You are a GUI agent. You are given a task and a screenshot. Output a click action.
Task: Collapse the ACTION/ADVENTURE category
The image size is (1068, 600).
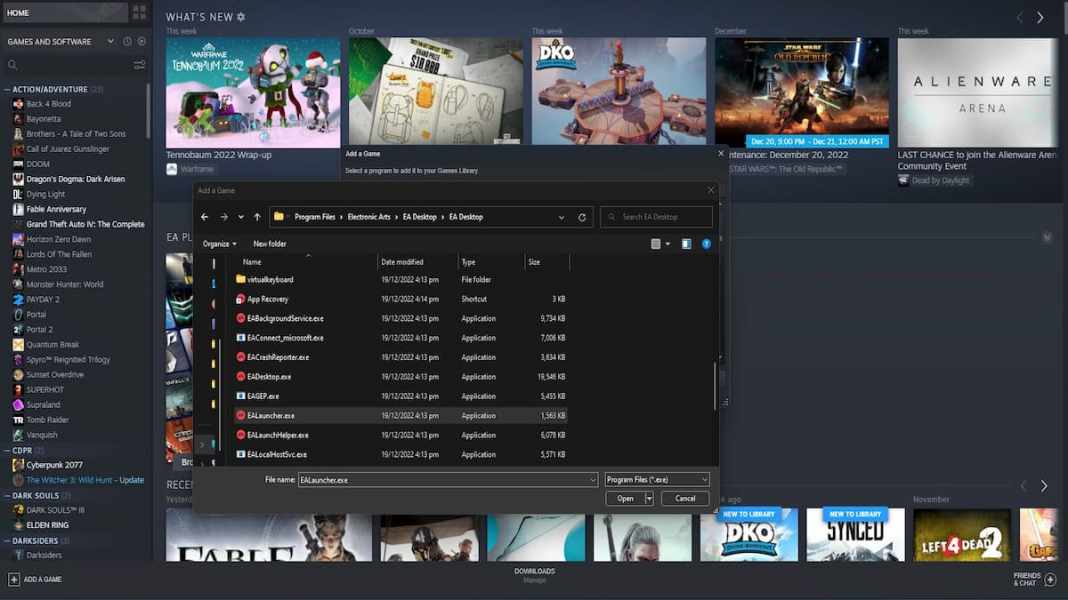(7, 88)
